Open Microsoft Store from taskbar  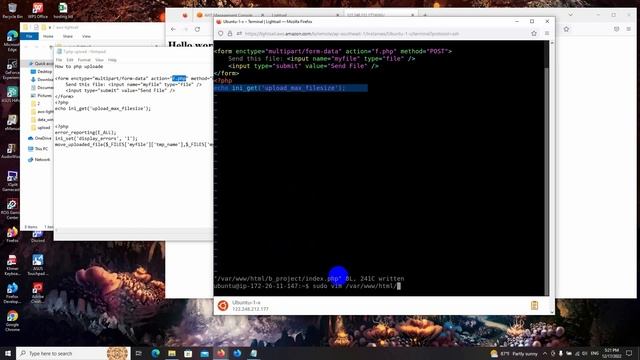point(188,353)
